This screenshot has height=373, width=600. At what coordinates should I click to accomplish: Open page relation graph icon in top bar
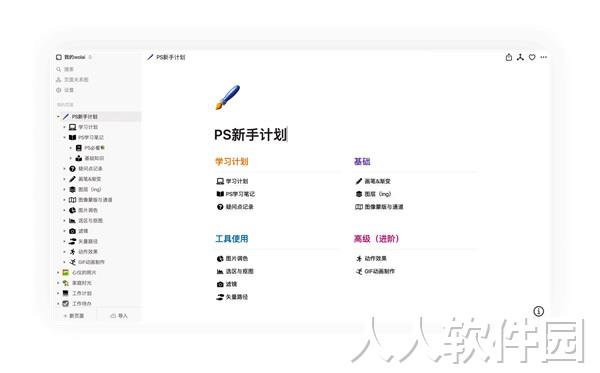(x=520, y=57)
